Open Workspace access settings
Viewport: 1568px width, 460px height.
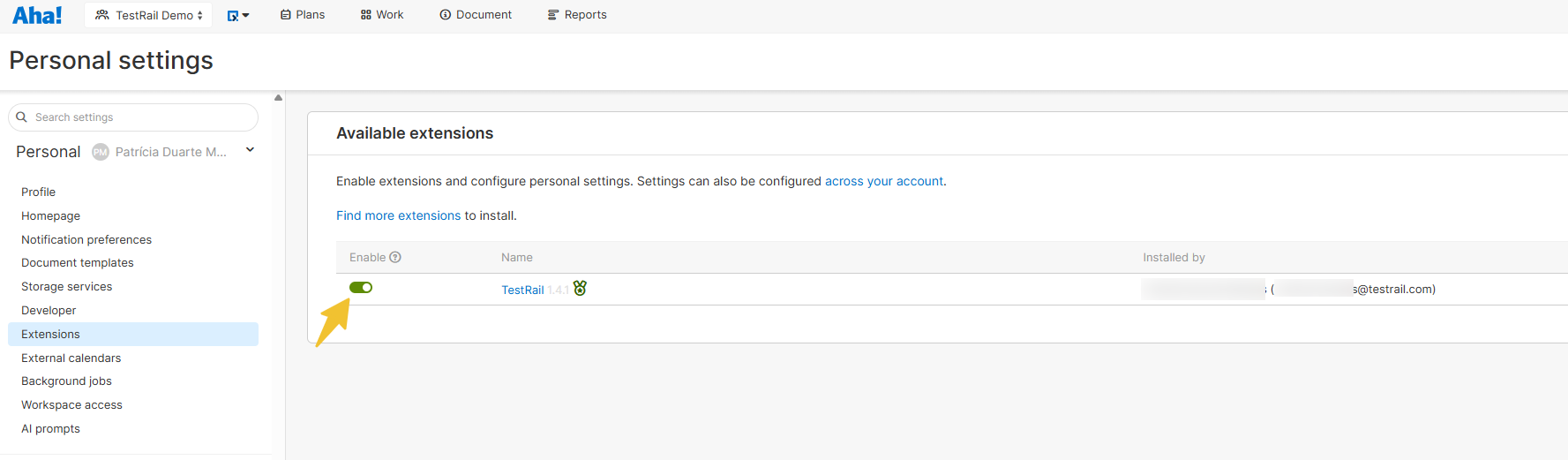[x=71, y=404]
